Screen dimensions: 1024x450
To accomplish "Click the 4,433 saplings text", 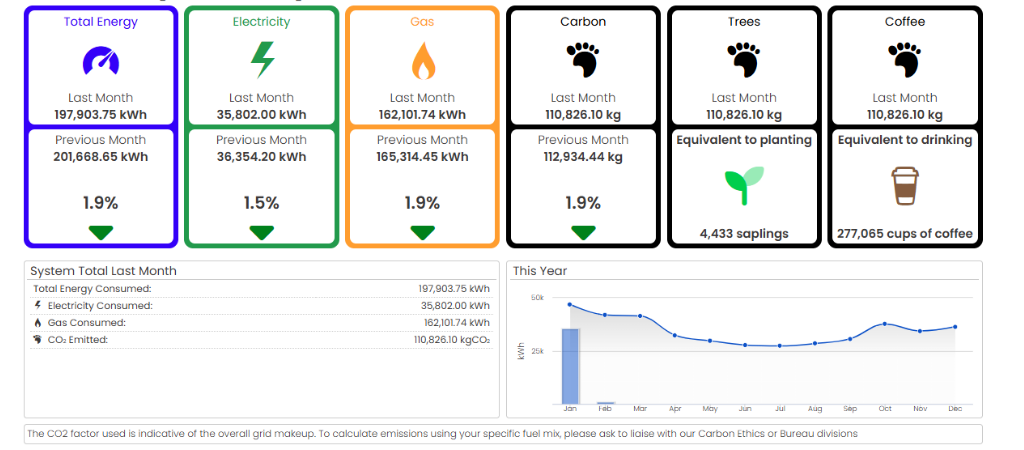I will pos(744,234).
